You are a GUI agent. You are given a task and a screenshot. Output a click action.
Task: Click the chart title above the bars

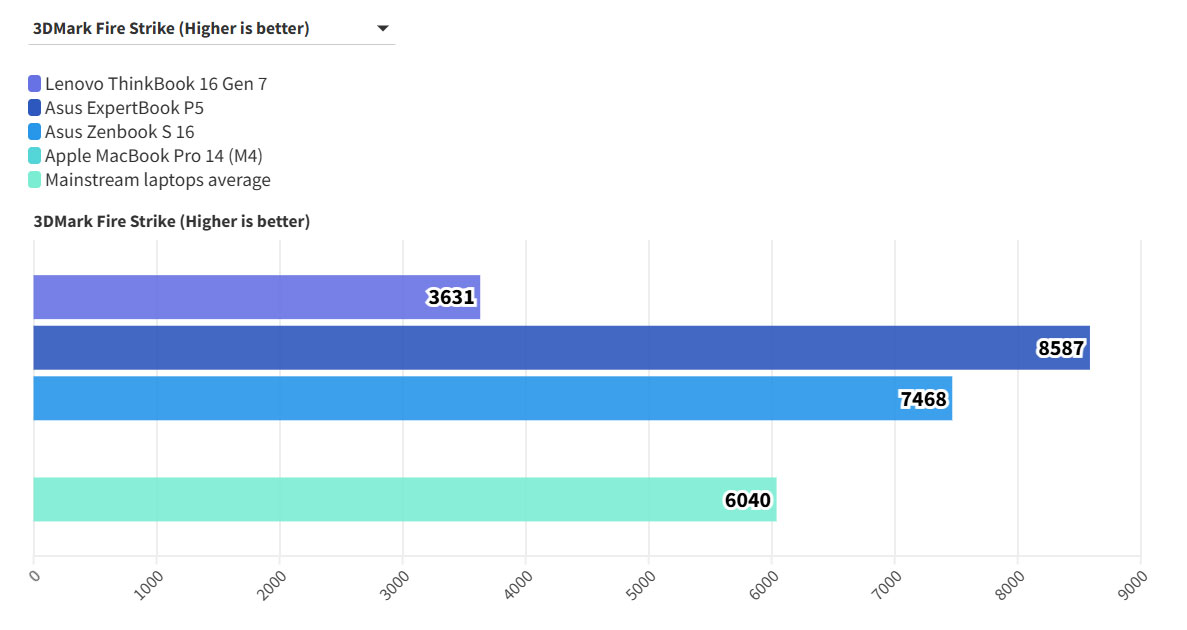pyautogui.click(x=172, y=221)
